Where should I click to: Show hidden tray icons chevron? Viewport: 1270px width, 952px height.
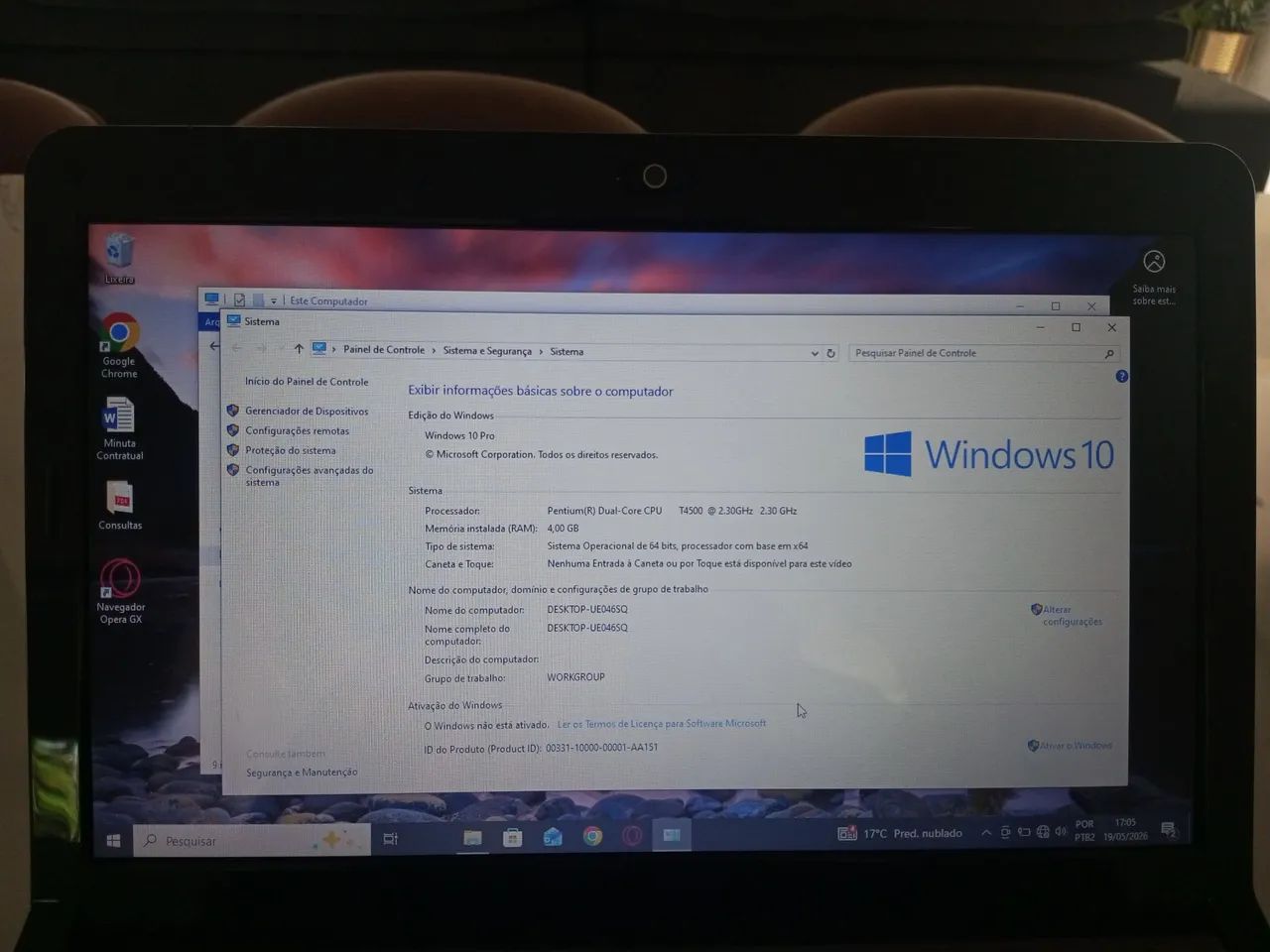986,833
